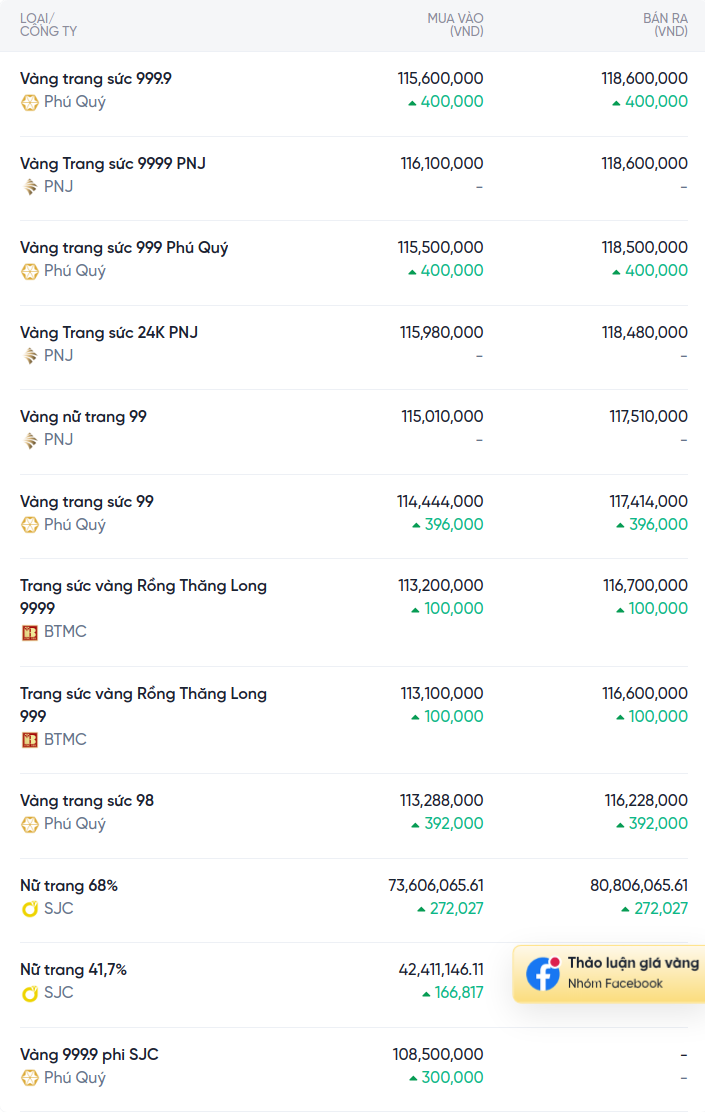Click sell price 80,806,065.61 for Nữ trang 68%

[x=639, y=886]
